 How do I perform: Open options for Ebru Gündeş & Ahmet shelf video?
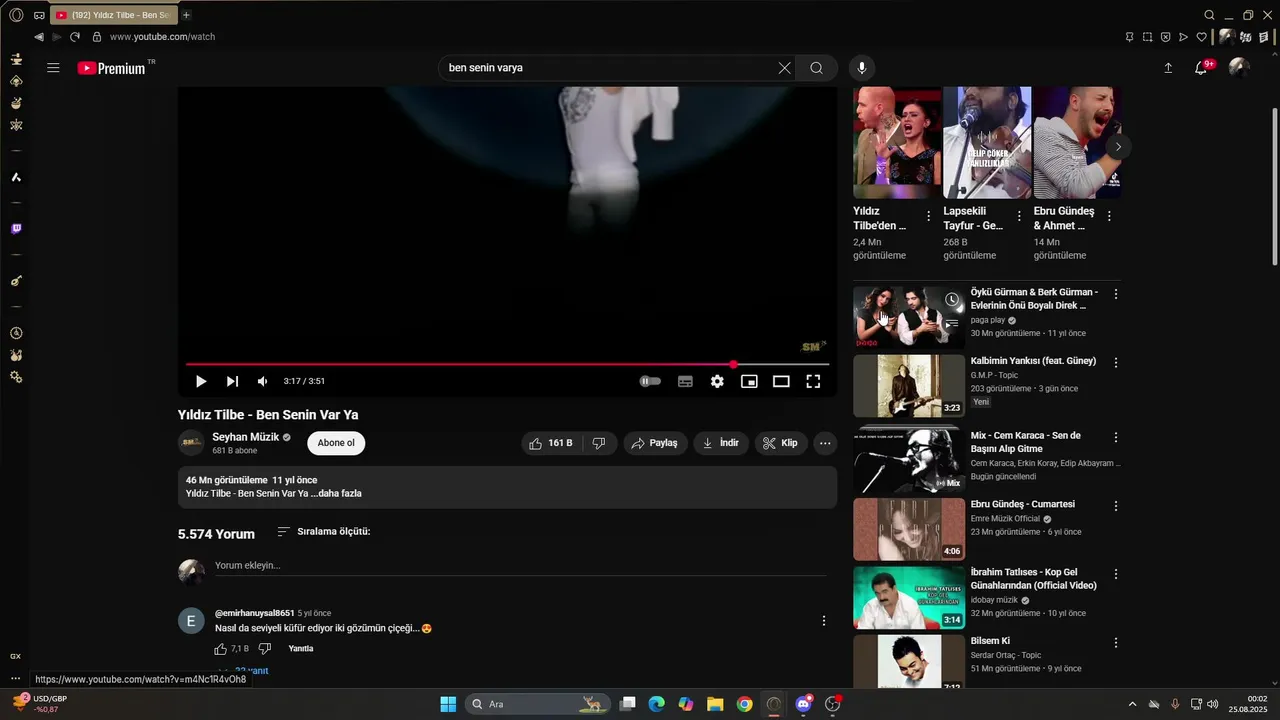coord(1108,216)
